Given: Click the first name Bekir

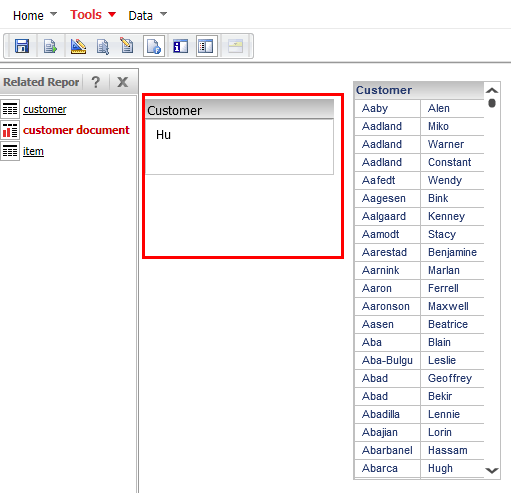Looking at the screenshot, I should point(440,396).
